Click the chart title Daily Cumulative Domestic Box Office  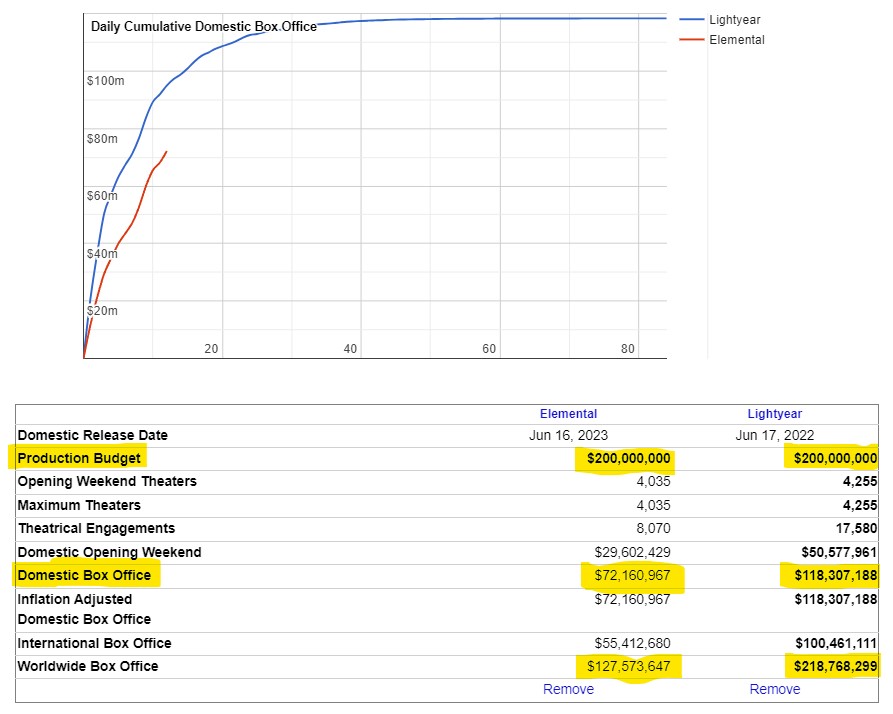[203, 26]
